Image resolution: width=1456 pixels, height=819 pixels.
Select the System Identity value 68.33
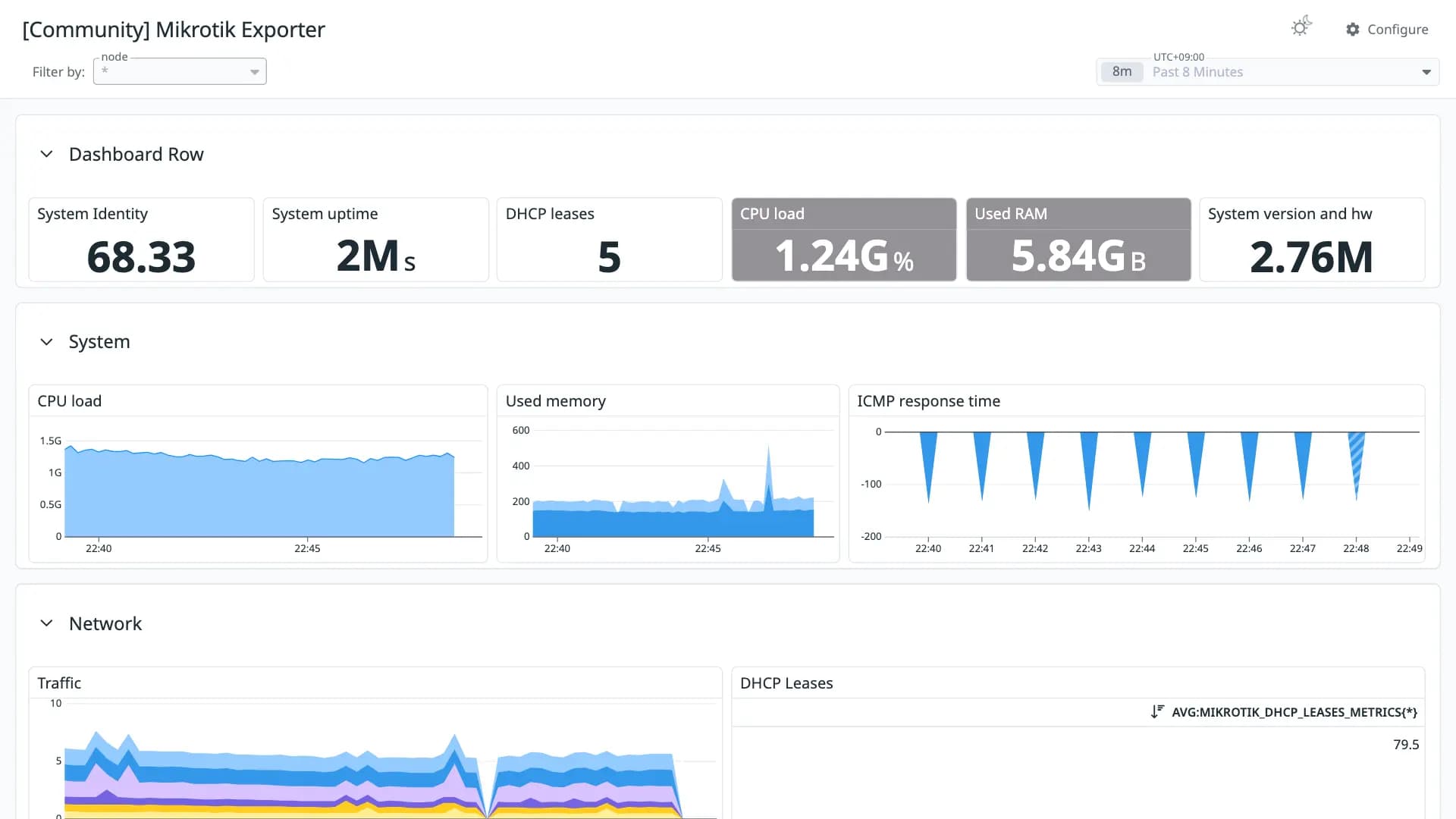coord(141,256)
